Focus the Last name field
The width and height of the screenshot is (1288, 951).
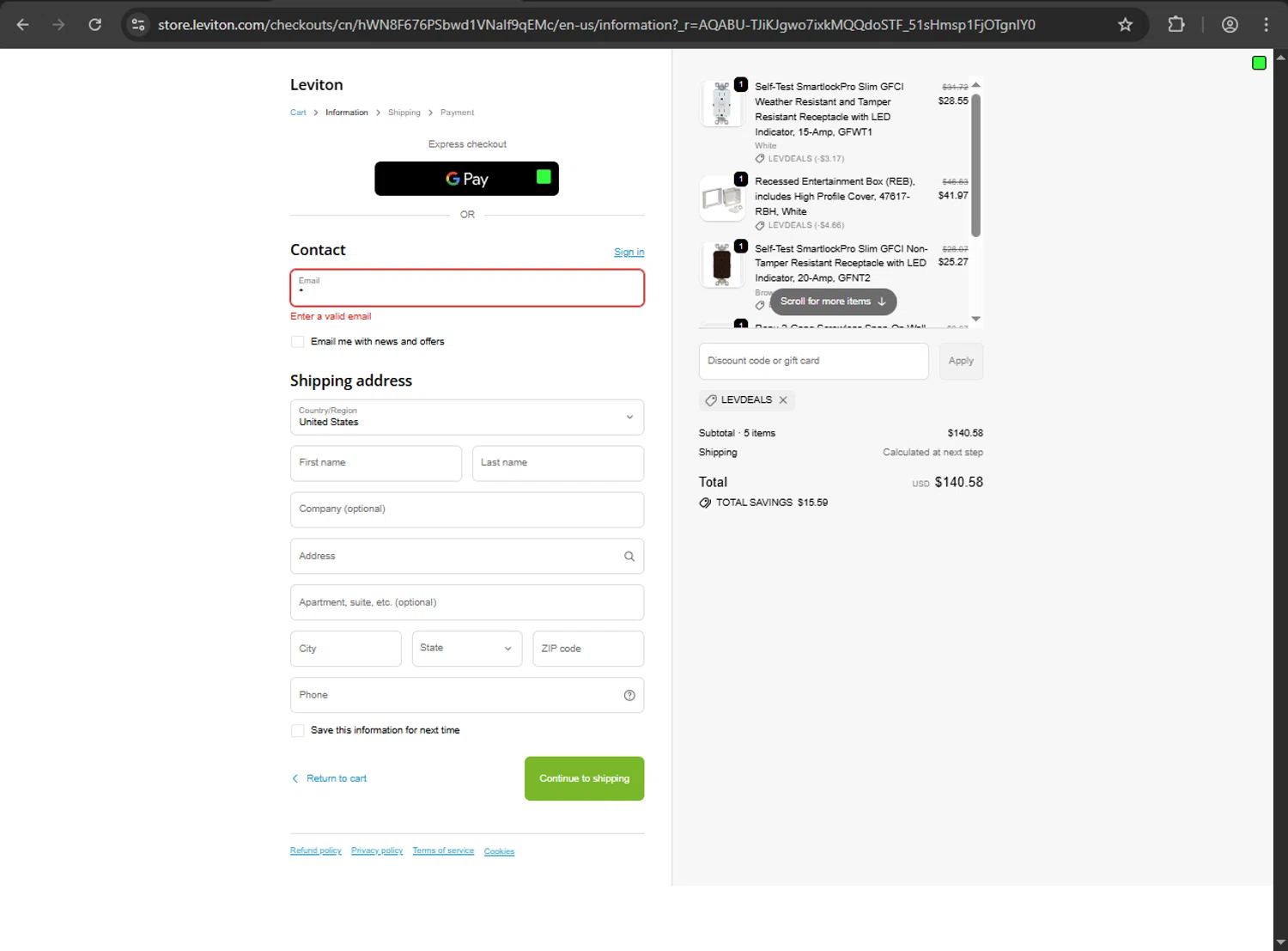[x=558, y=463]
